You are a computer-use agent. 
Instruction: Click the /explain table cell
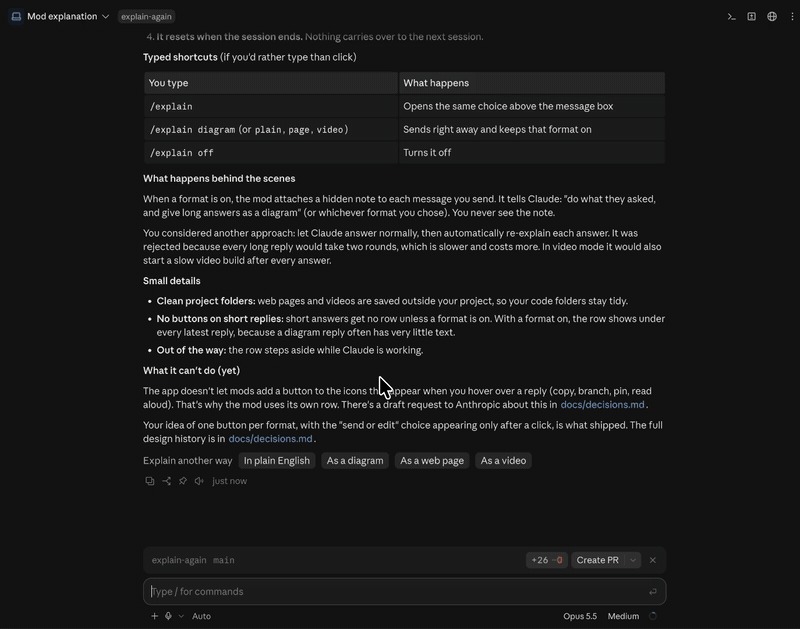coord(270,106)
